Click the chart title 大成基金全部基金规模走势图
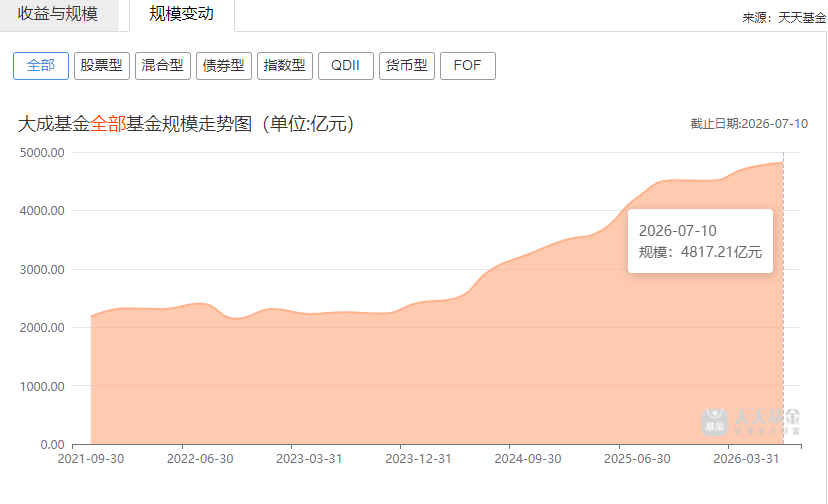The width and height of the screenshot is (828, 504). 186,124
